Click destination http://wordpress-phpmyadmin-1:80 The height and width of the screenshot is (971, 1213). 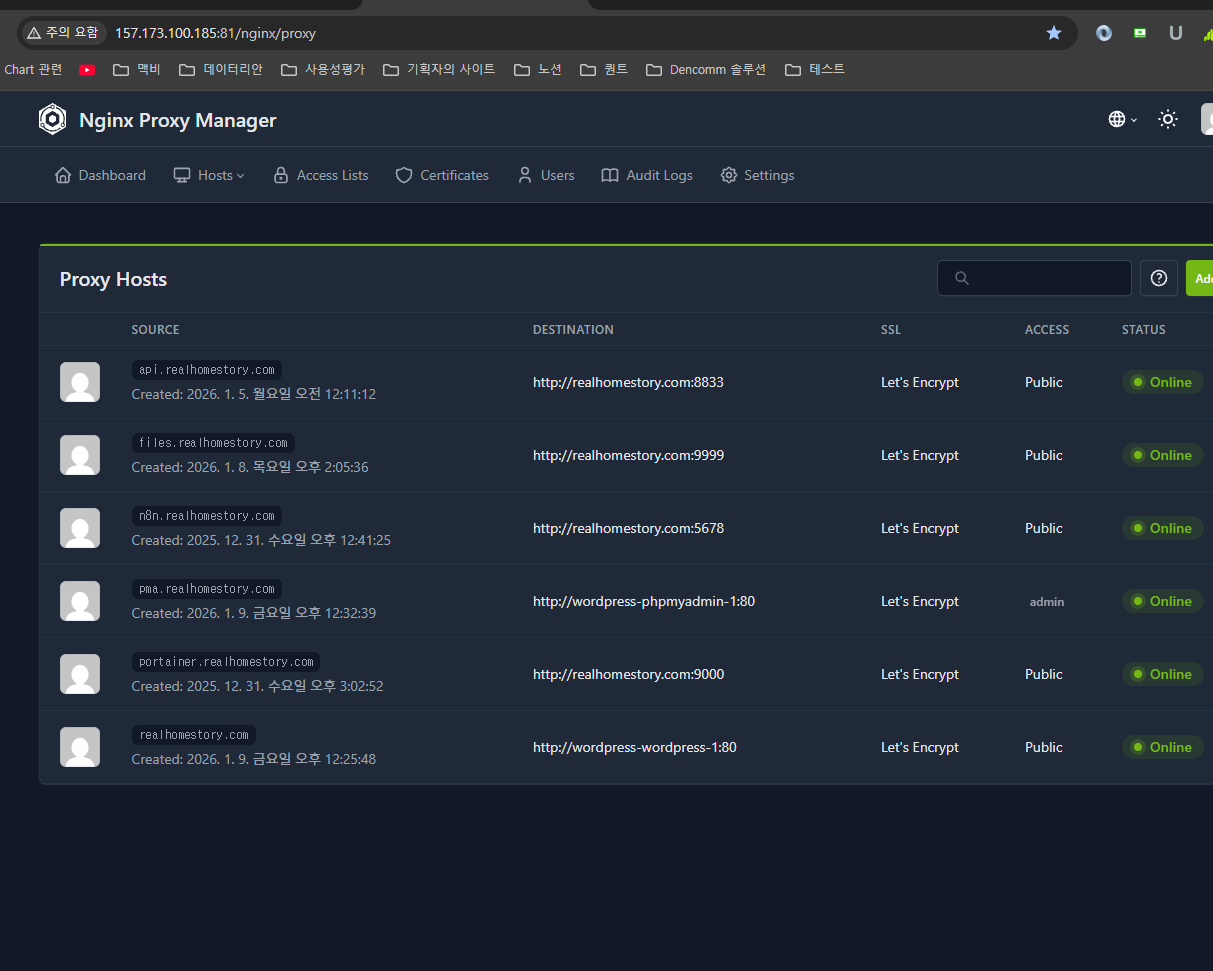[644, 601]
